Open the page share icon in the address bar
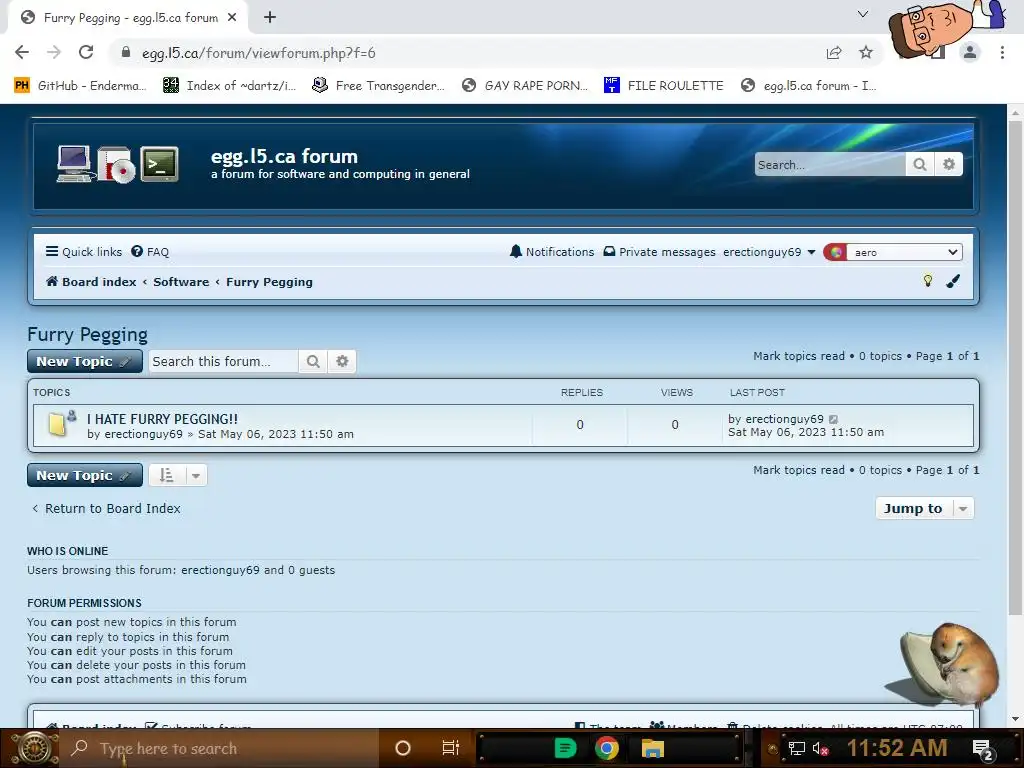Image resolution: width=1024 pixels, height=768 pixels. [x=834, y=52]
